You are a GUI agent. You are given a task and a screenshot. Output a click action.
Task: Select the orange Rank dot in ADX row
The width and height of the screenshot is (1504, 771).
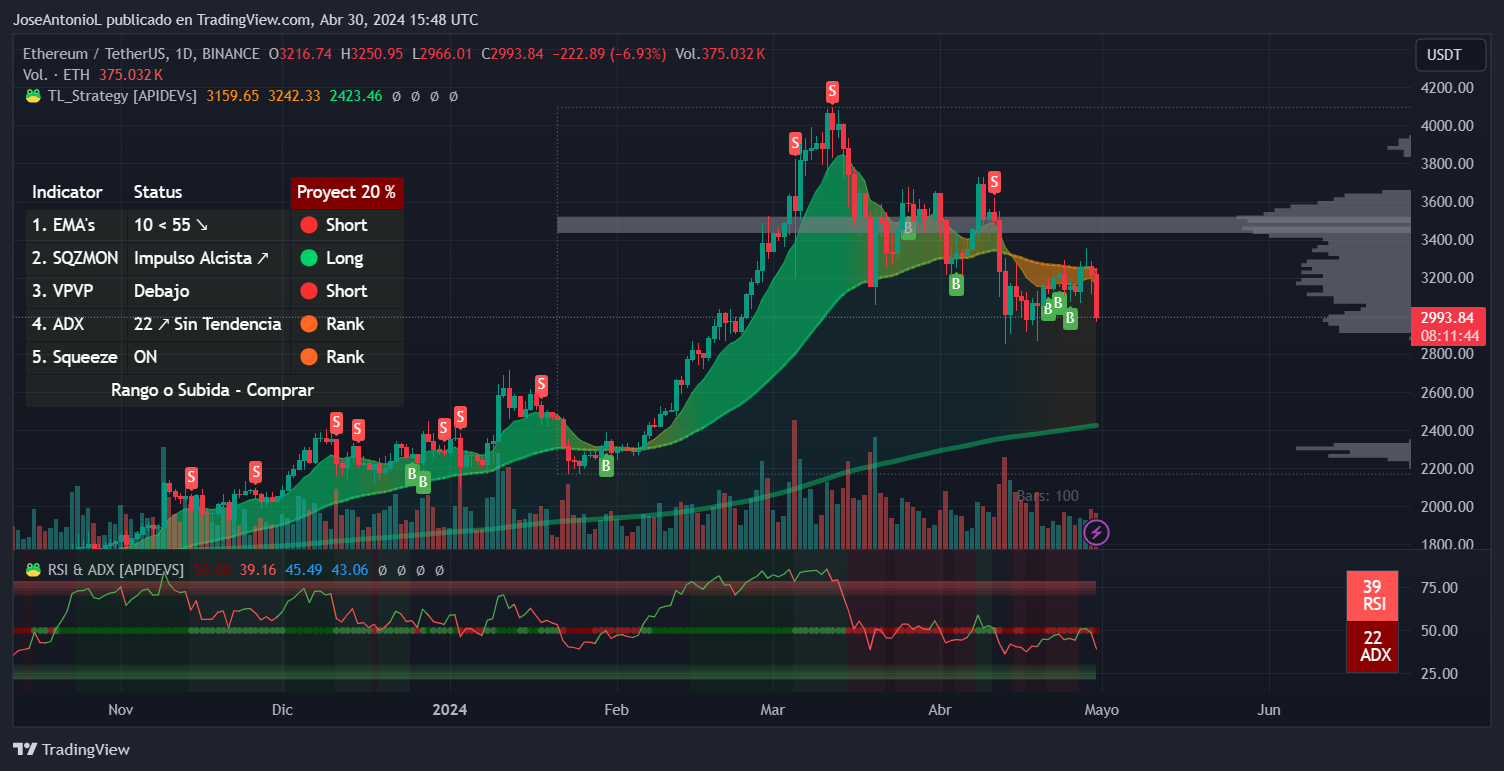tap(309, 324)
